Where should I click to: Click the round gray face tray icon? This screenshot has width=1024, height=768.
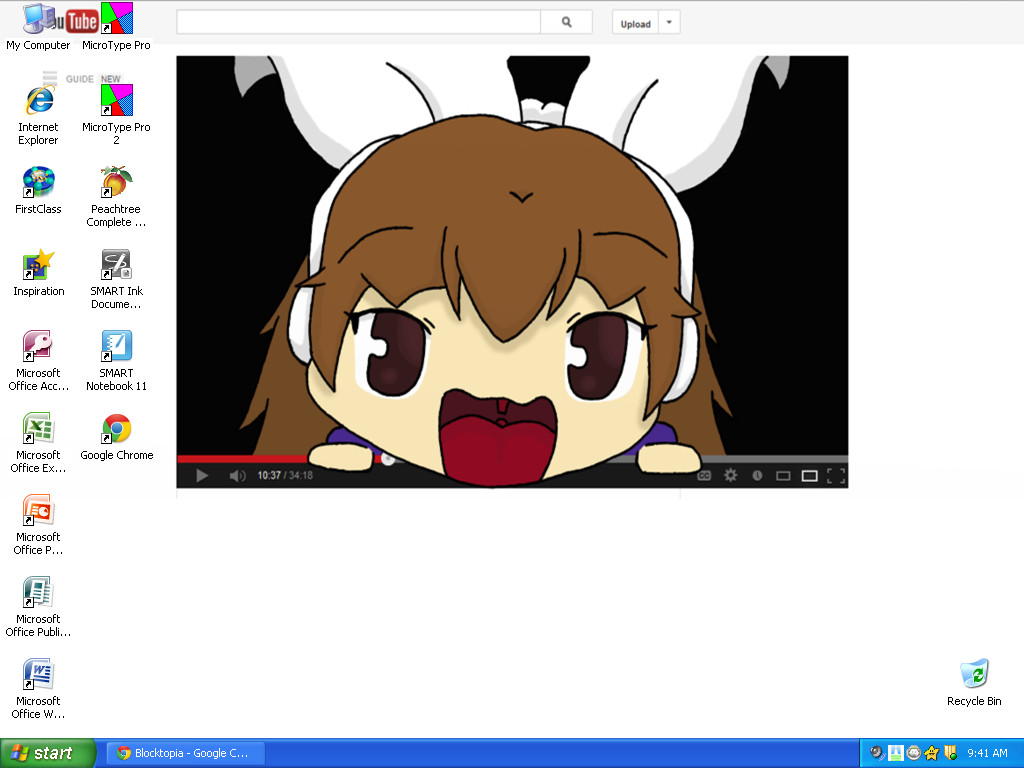914,753
